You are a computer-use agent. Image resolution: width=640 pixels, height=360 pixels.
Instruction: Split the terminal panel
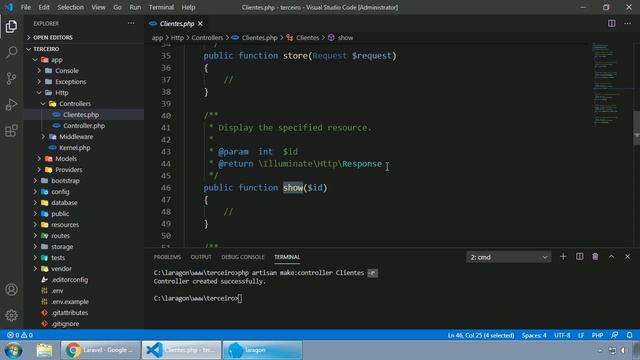click(x=579, y=257)
